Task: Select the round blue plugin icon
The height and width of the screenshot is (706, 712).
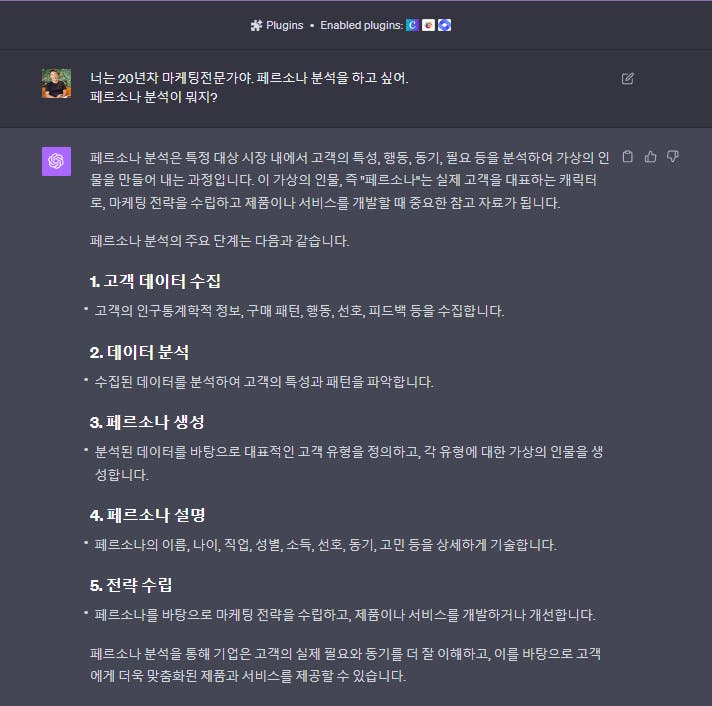Action: tap(445, 25)
